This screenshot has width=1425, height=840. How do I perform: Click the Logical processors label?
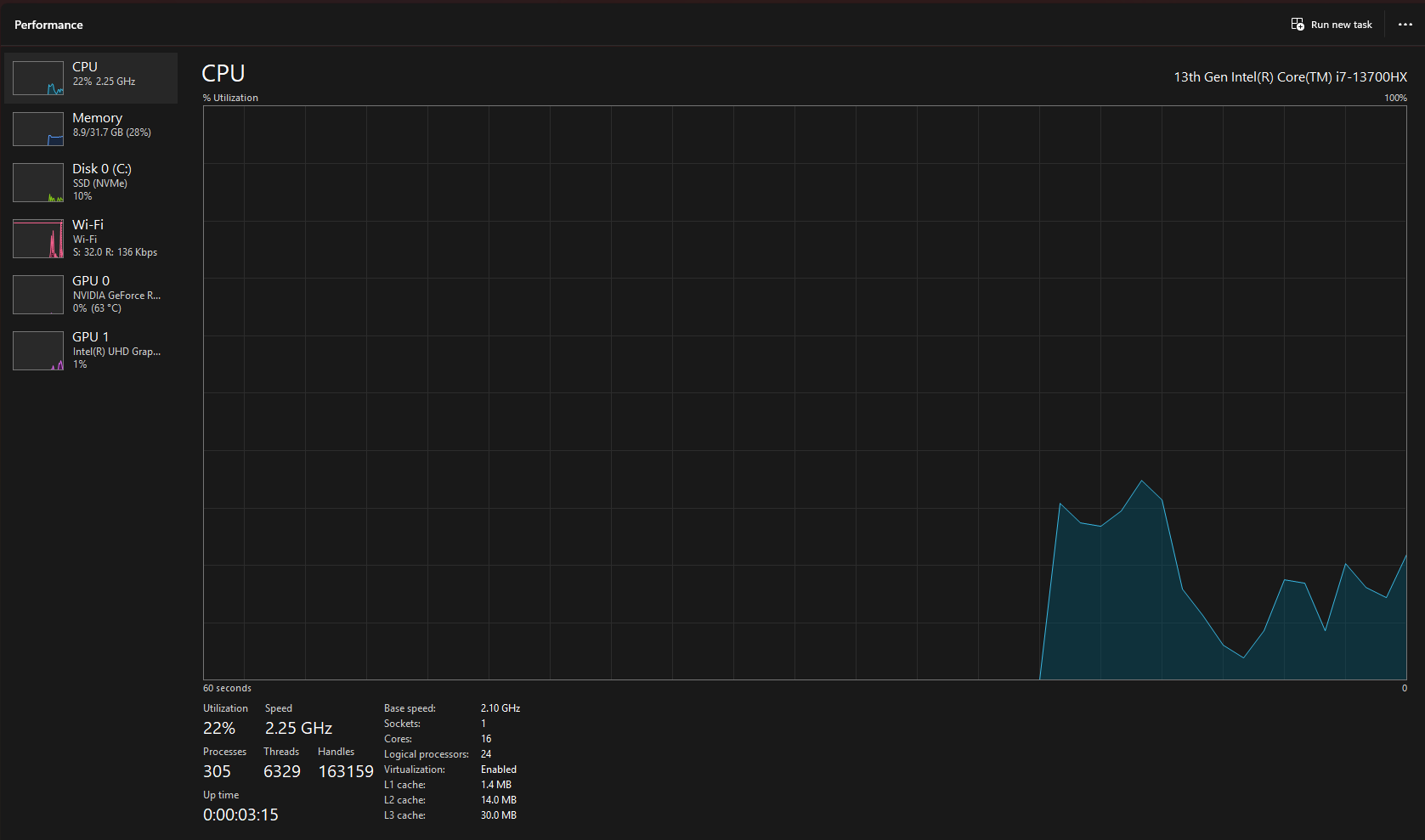tap(427, 754)
